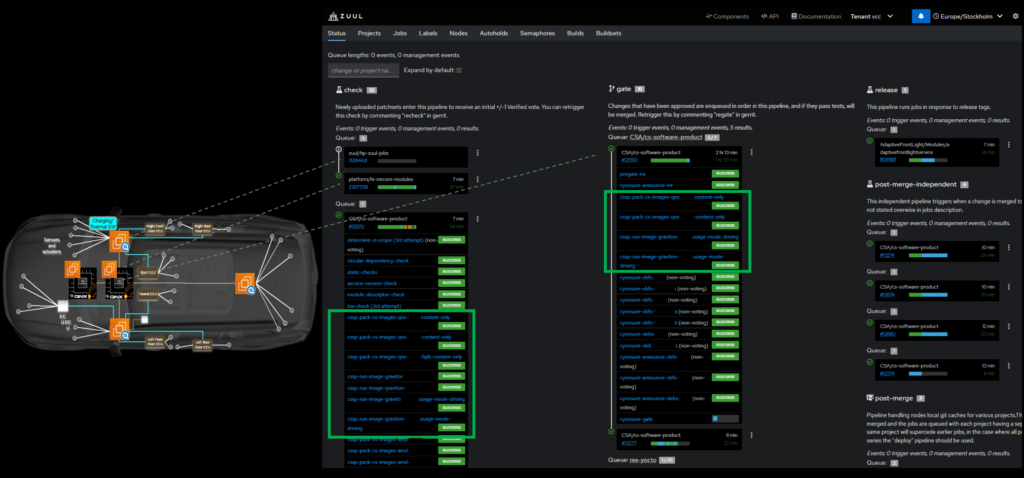Open the cynosure-gate job link

pyautogui.click(x=636, y=419)
